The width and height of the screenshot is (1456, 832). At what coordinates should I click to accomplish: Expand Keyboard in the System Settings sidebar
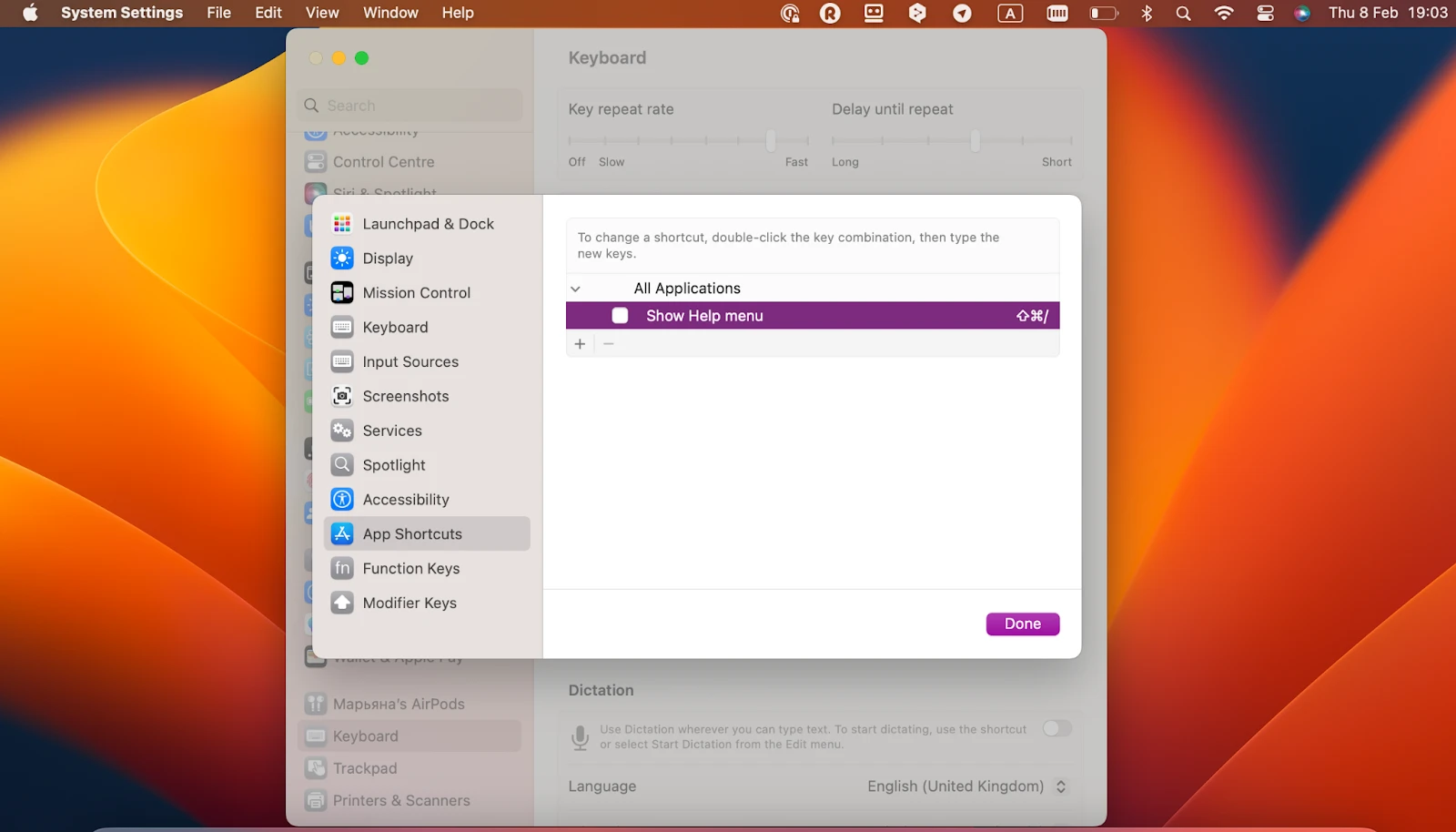pyautogui.click(x=367, y=736)
